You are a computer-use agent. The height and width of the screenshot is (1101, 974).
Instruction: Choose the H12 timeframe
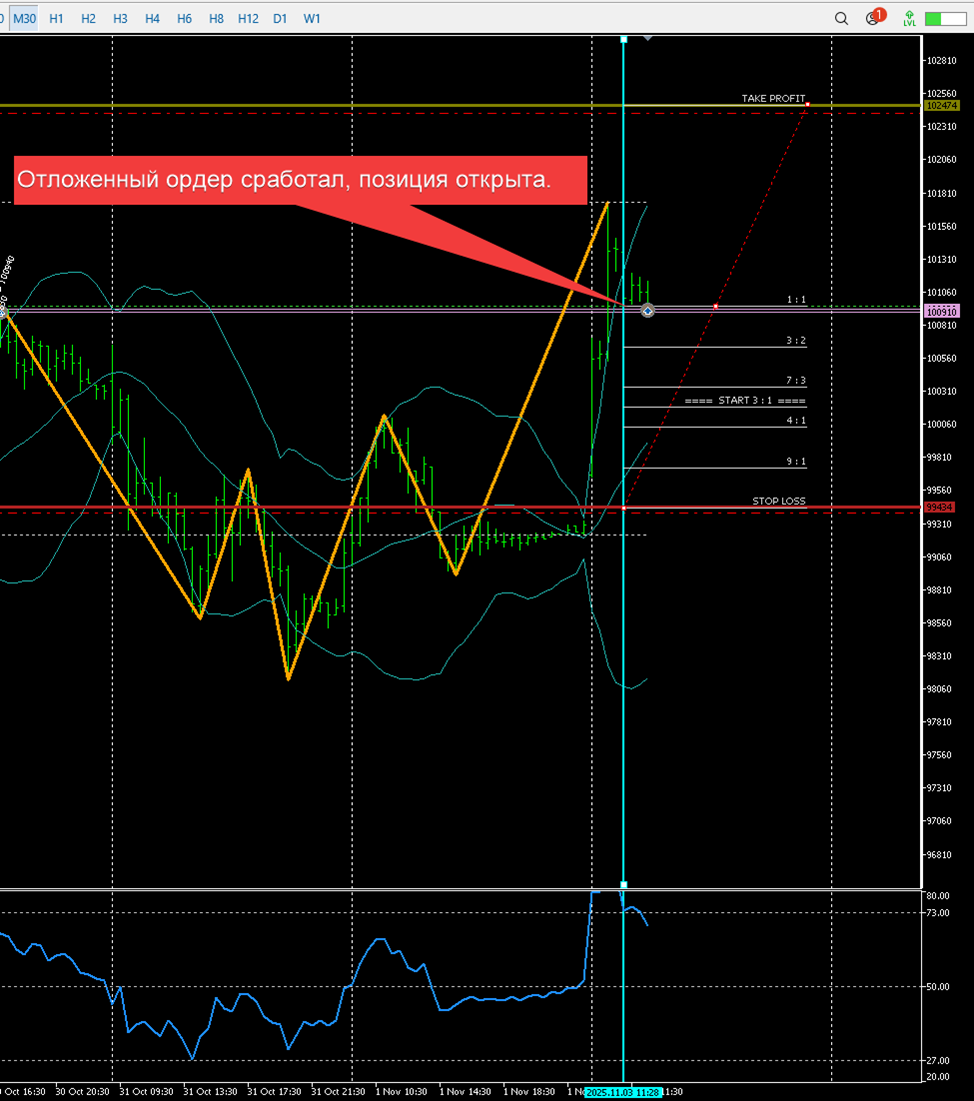point(248,18)
